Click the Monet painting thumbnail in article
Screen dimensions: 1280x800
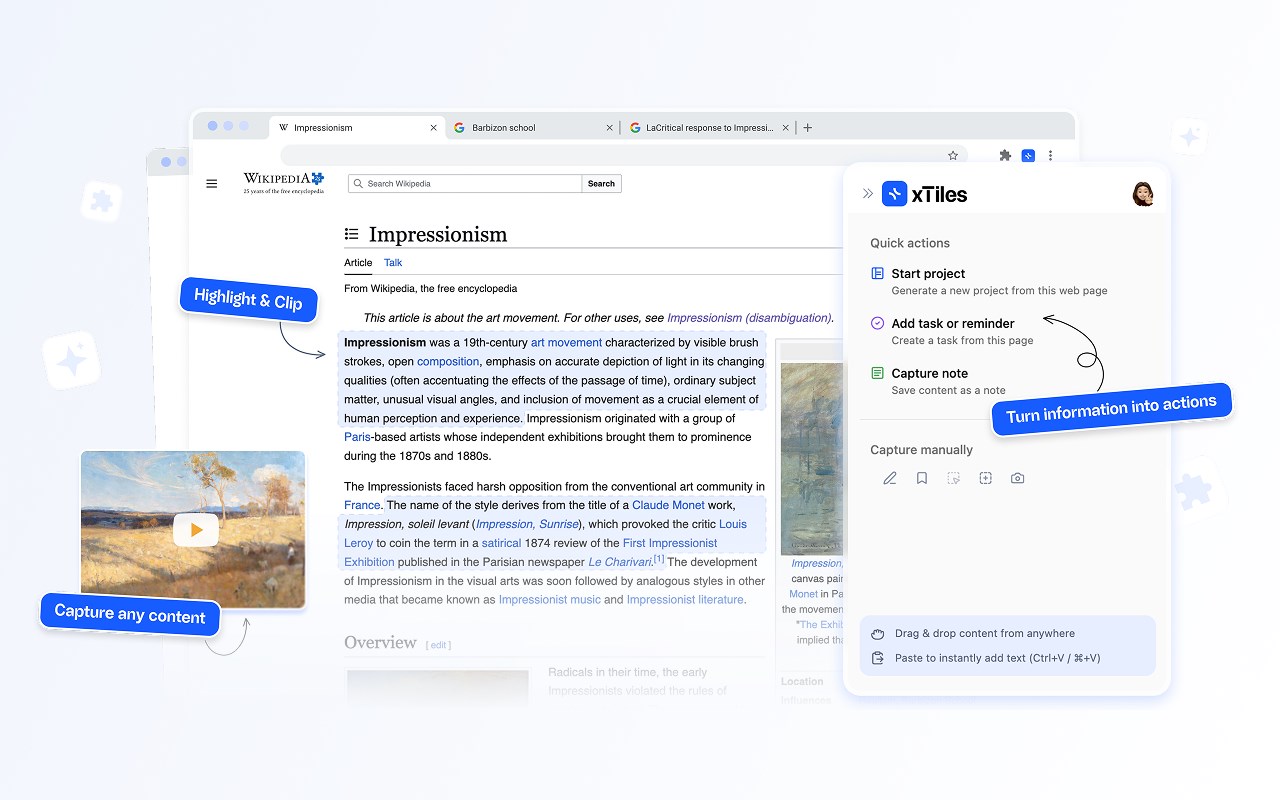812,458
